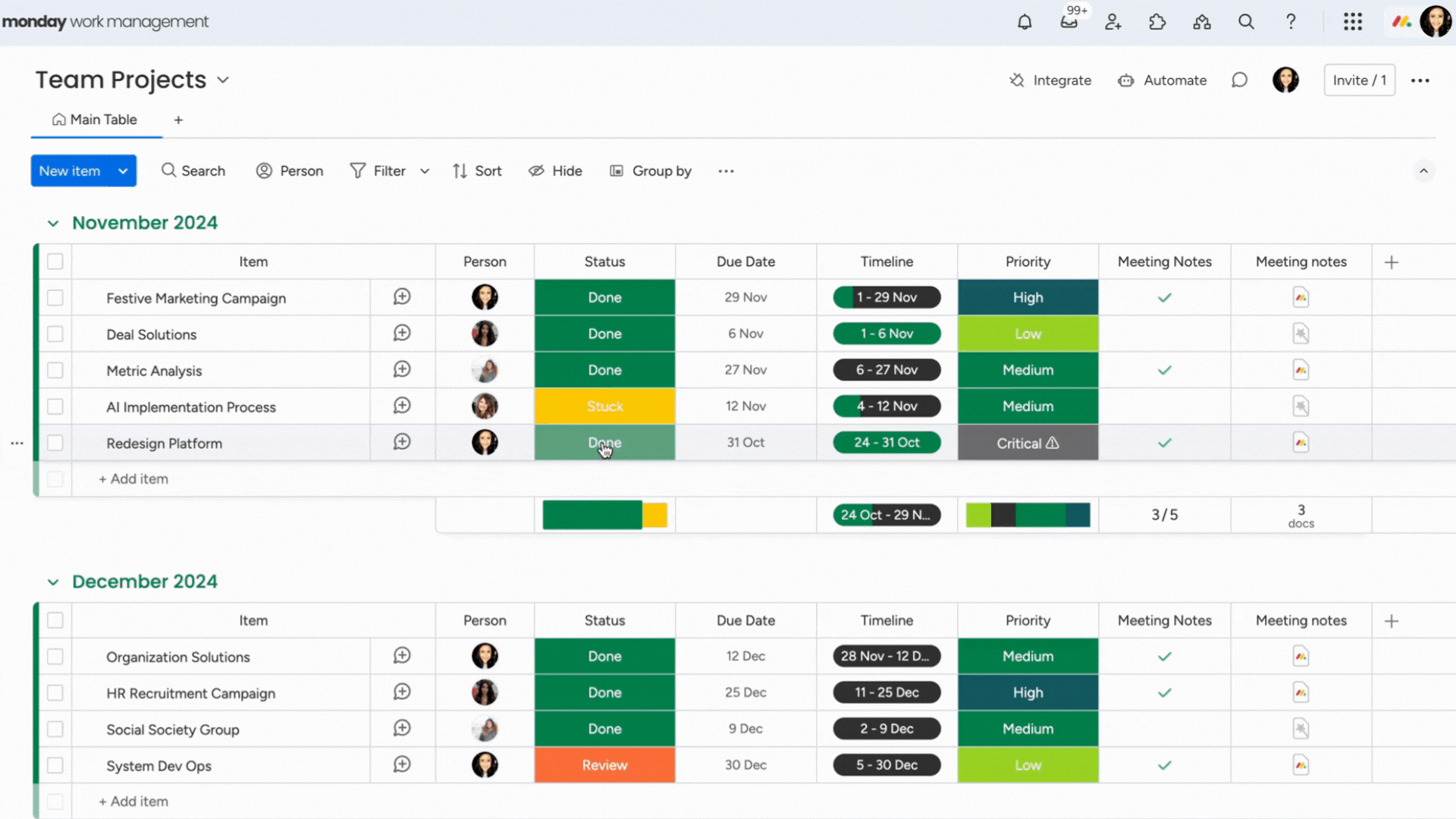Viewport: 1456px width, 819px height.
Task: Switch to the Main Table tab
Action: click(x=95, y=119)
